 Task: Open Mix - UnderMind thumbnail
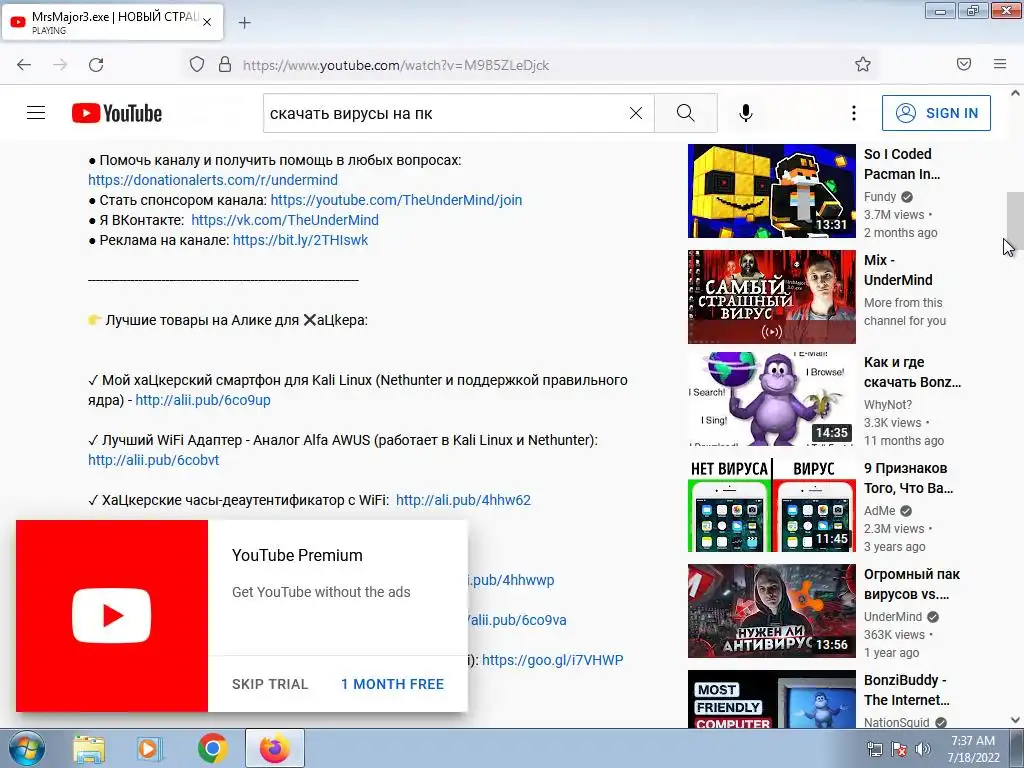772,296
